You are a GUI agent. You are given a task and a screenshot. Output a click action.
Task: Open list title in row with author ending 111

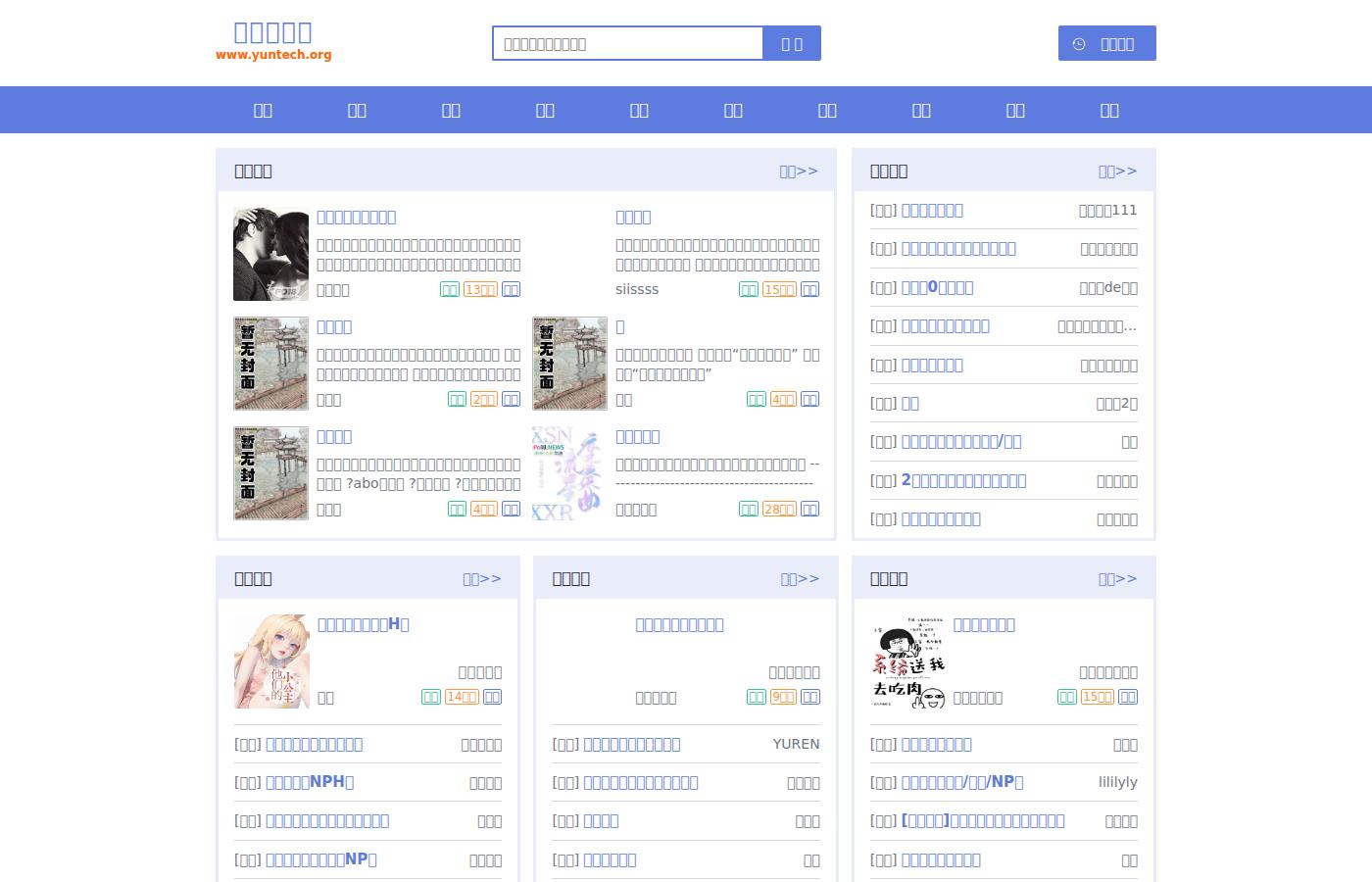pos(932,210)
